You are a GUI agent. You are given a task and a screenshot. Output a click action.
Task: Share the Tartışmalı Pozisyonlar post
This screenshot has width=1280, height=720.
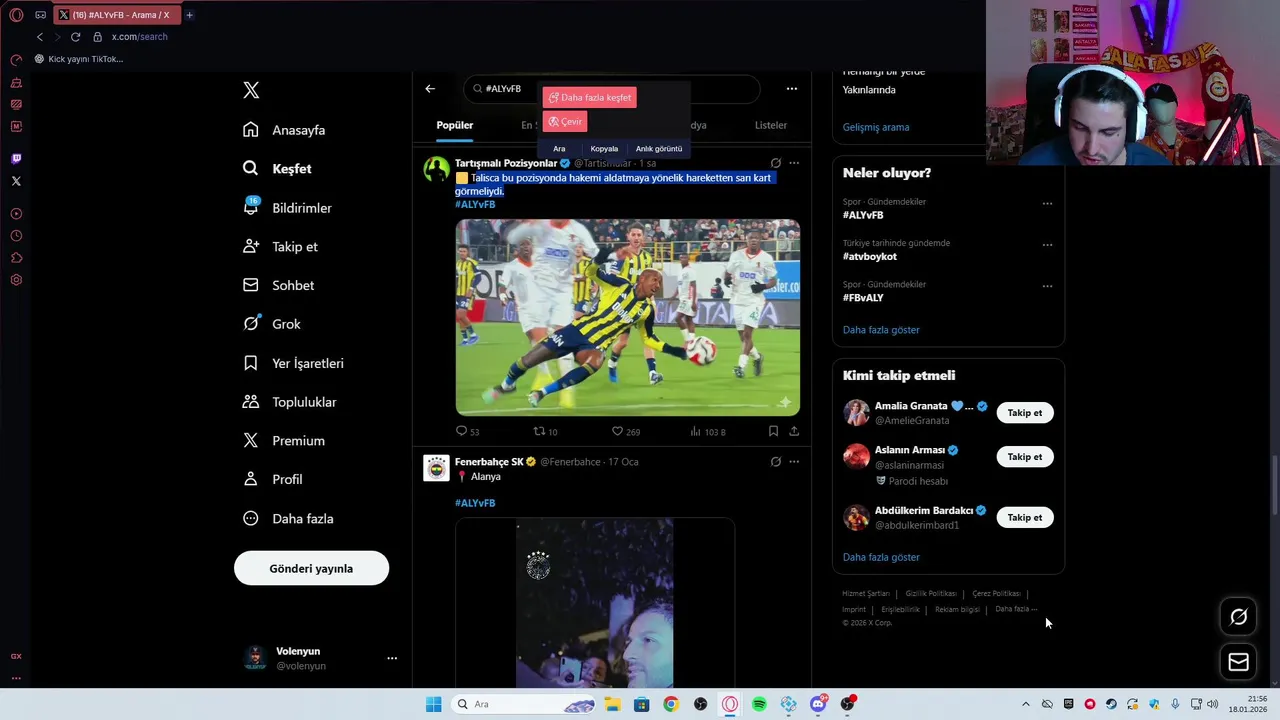click(794, 431)
